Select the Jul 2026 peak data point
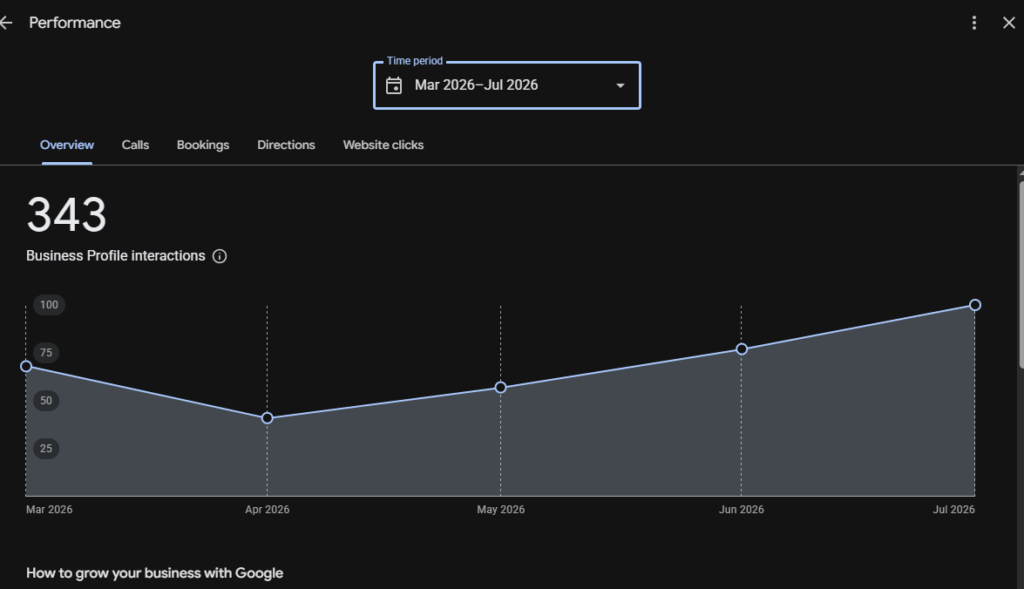The image size is (1024, 589). [x=975, y=305]
